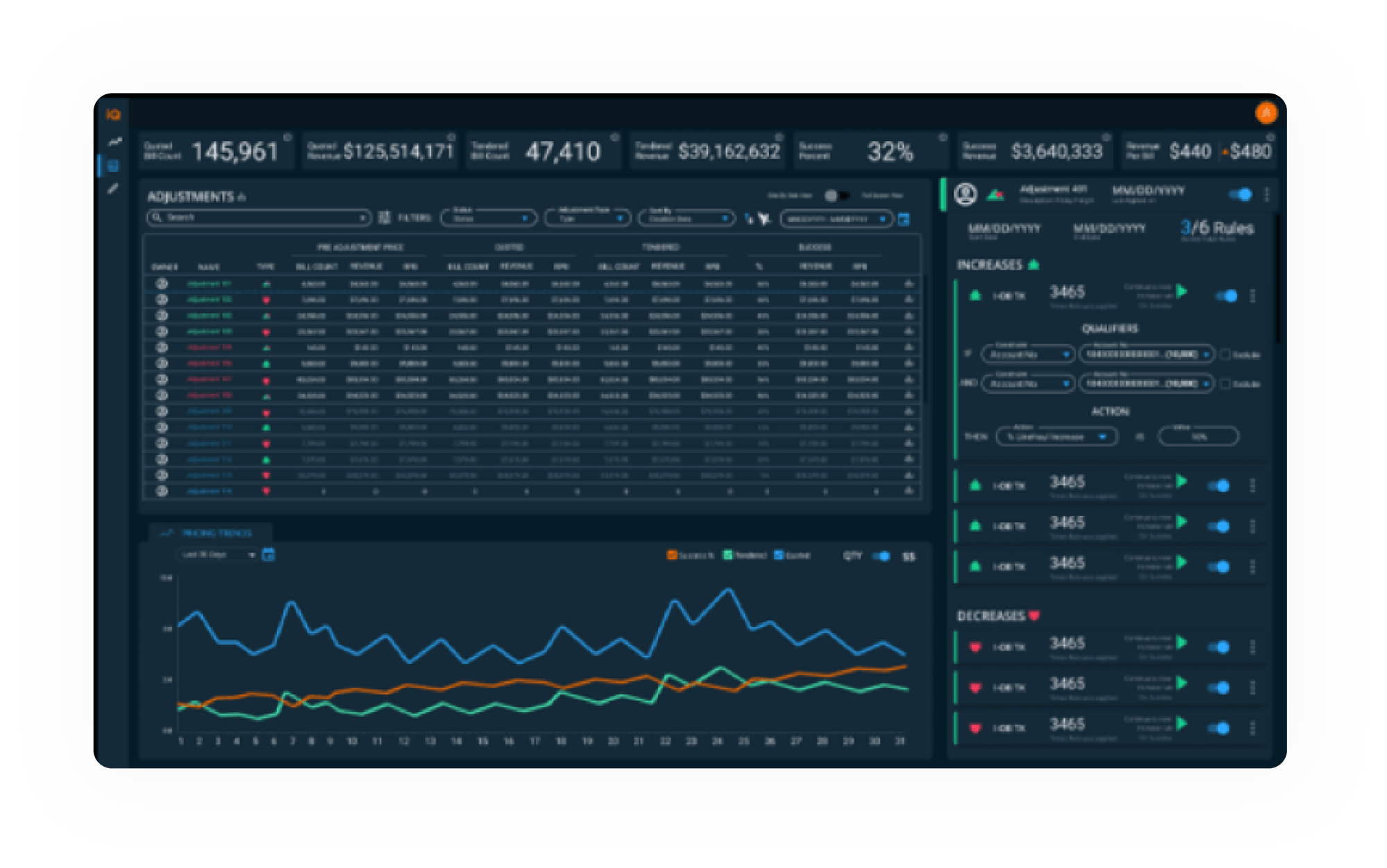Open the Last 30 Days chart range dropdown
The width and height of the screenshot is (1387, 868).
[218, 555]
